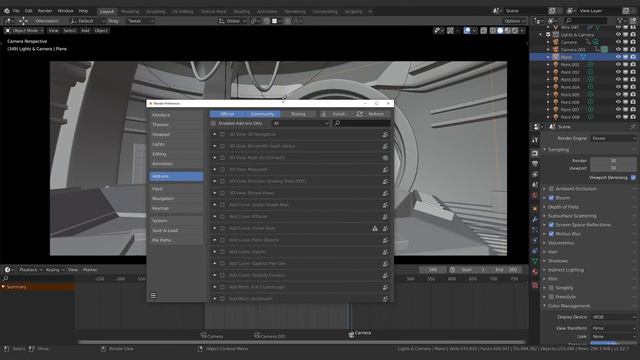Open the Tweak drag dropdown
640x360 pixels.
click(x=140, y=21)
